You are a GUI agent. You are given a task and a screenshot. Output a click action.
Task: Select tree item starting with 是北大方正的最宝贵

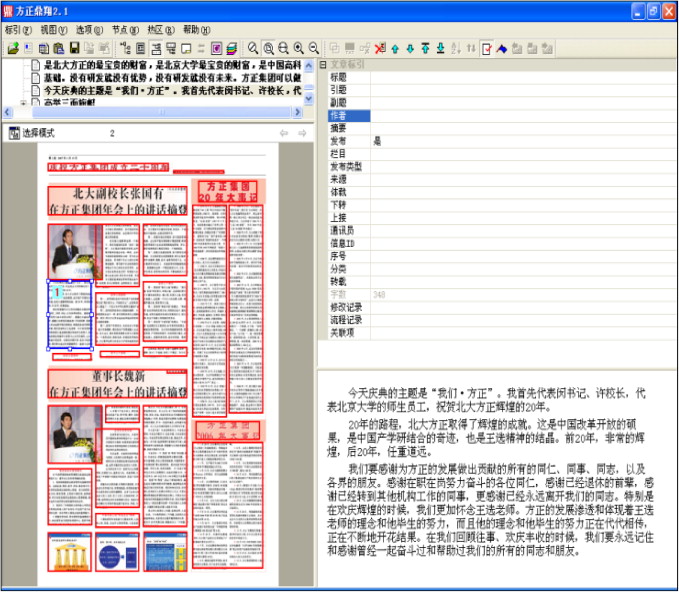172,65
